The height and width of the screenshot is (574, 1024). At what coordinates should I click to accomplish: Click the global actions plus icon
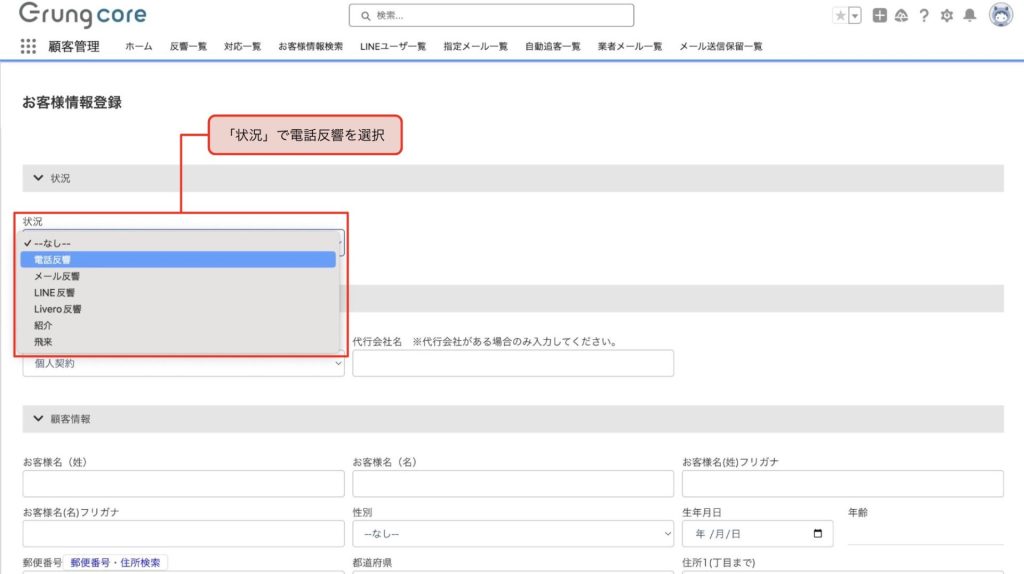(879, 15)
